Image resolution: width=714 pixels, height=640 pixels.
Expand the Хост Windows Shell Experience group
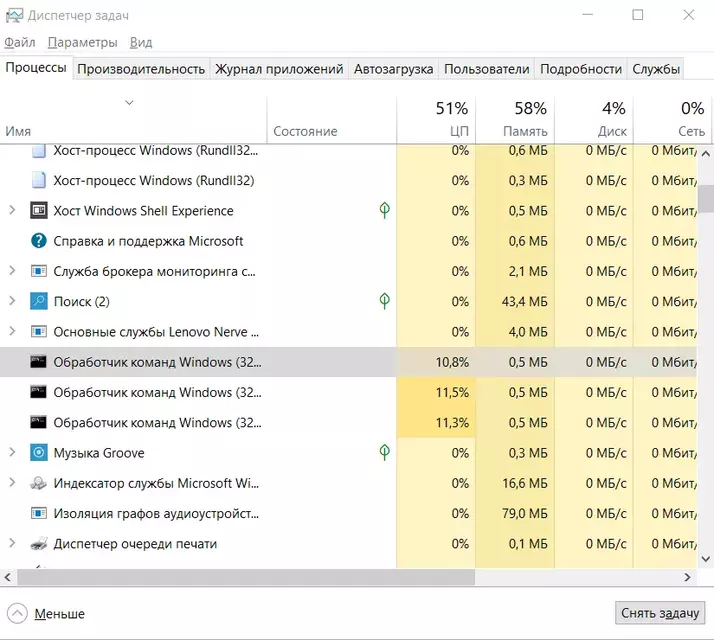[x=12, y=210]
